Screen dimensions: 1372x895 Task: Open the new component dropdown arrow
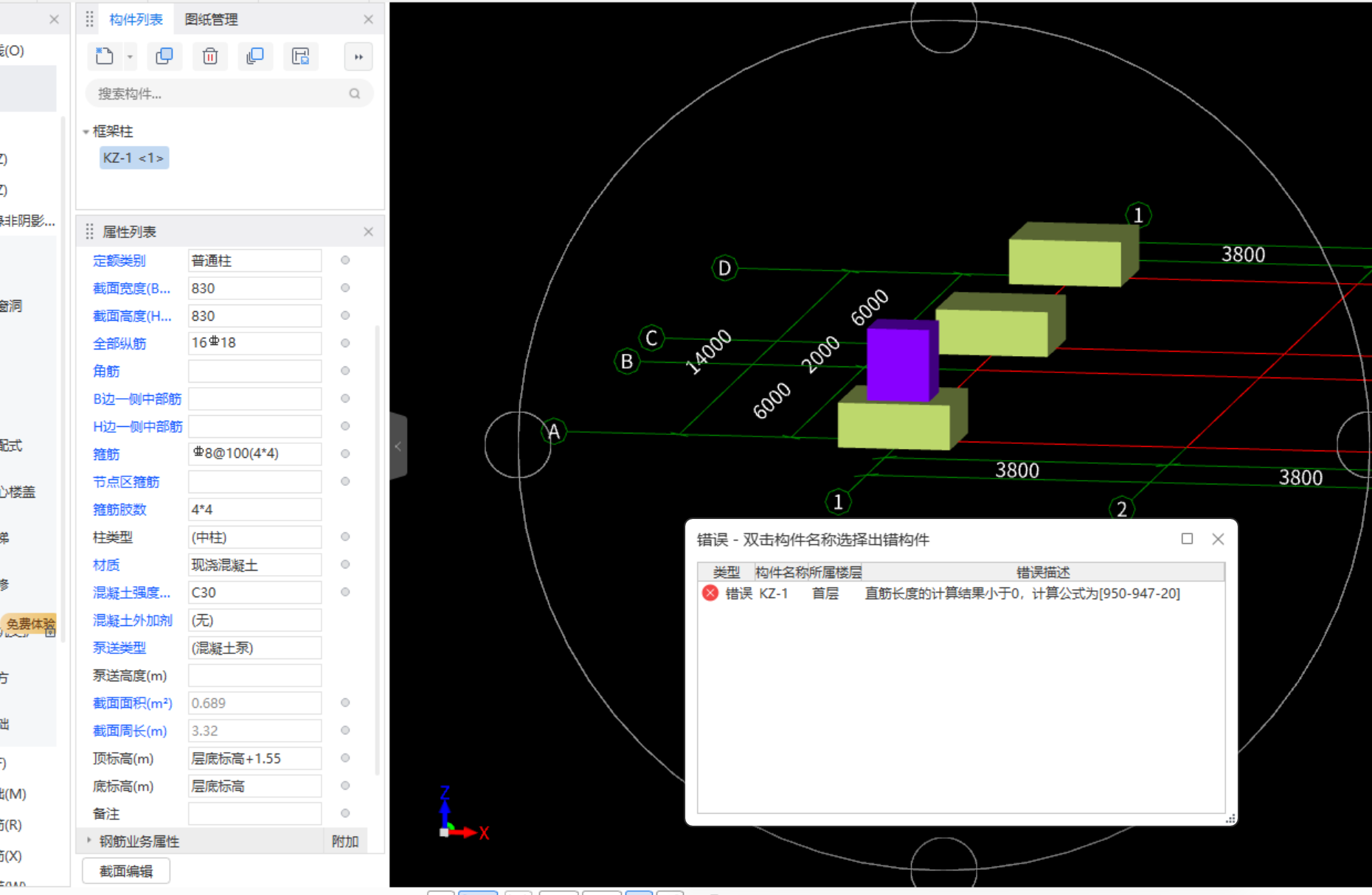[x=130, y=57]
